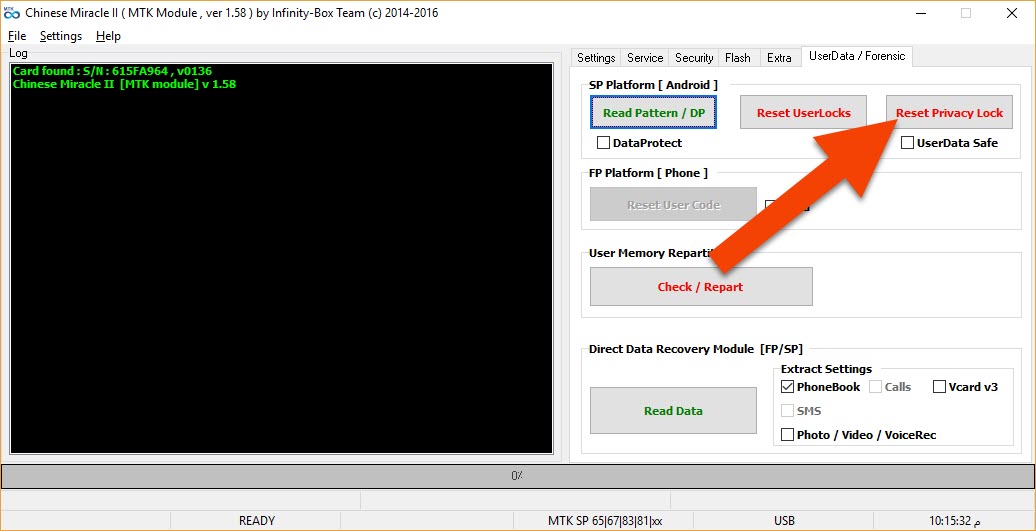
Task: Open the File menu
Action: [17, 36]
